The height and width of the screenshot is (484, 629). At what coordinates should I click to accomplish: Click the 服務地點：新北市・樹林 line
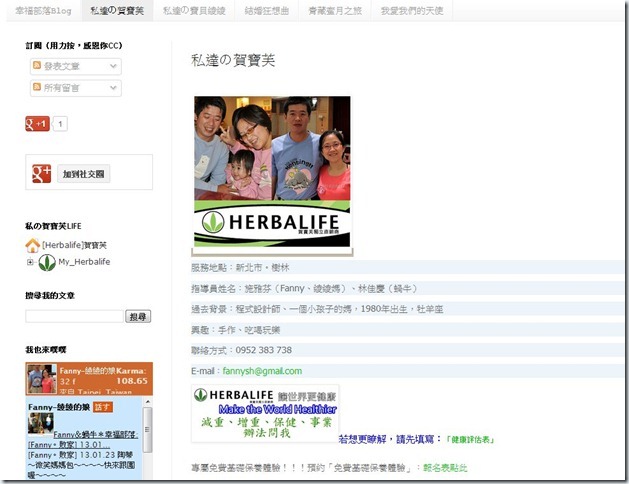[x=240, y=267]
